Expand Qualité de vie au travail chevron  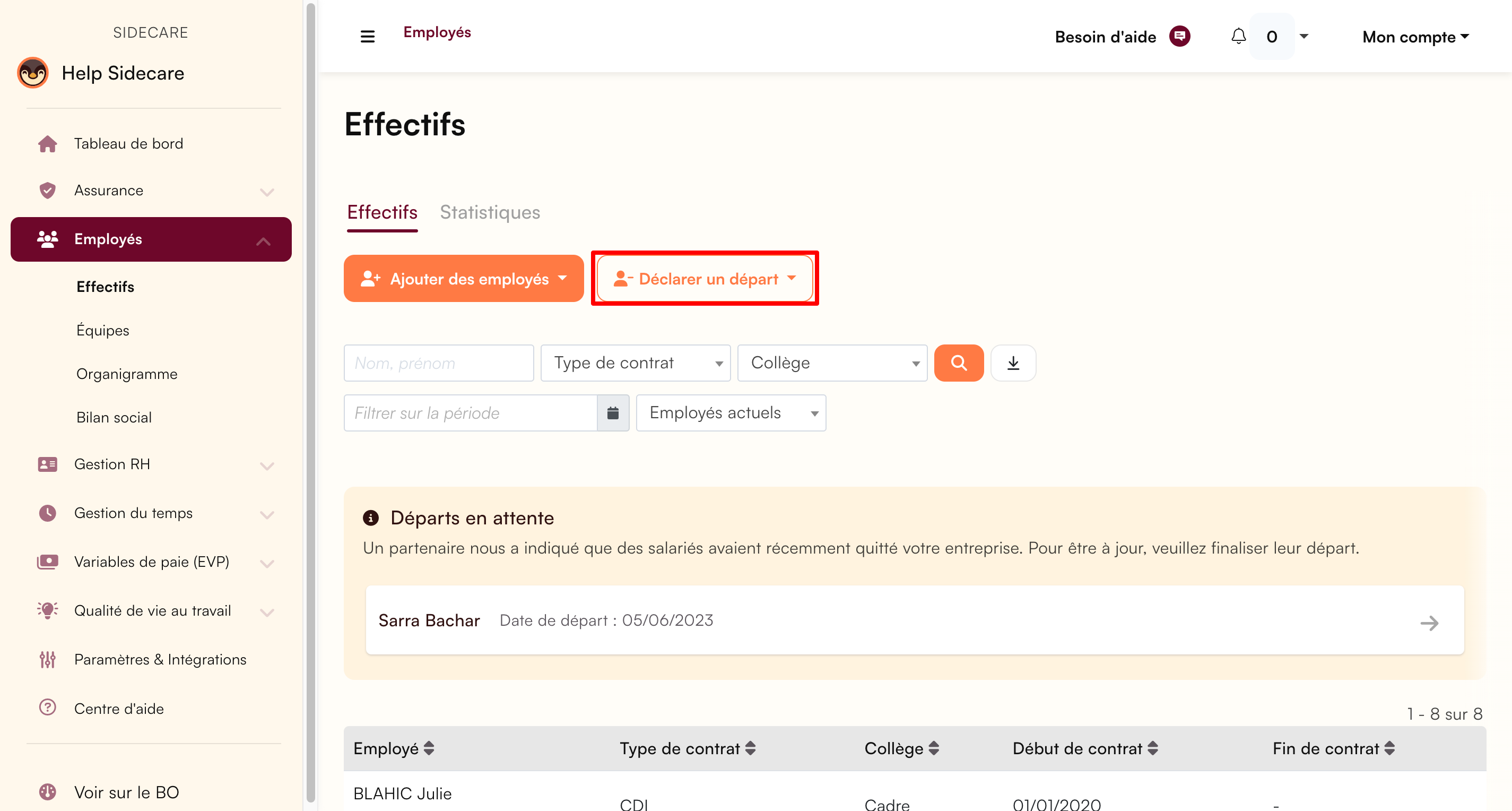click(x=267, y=612)
